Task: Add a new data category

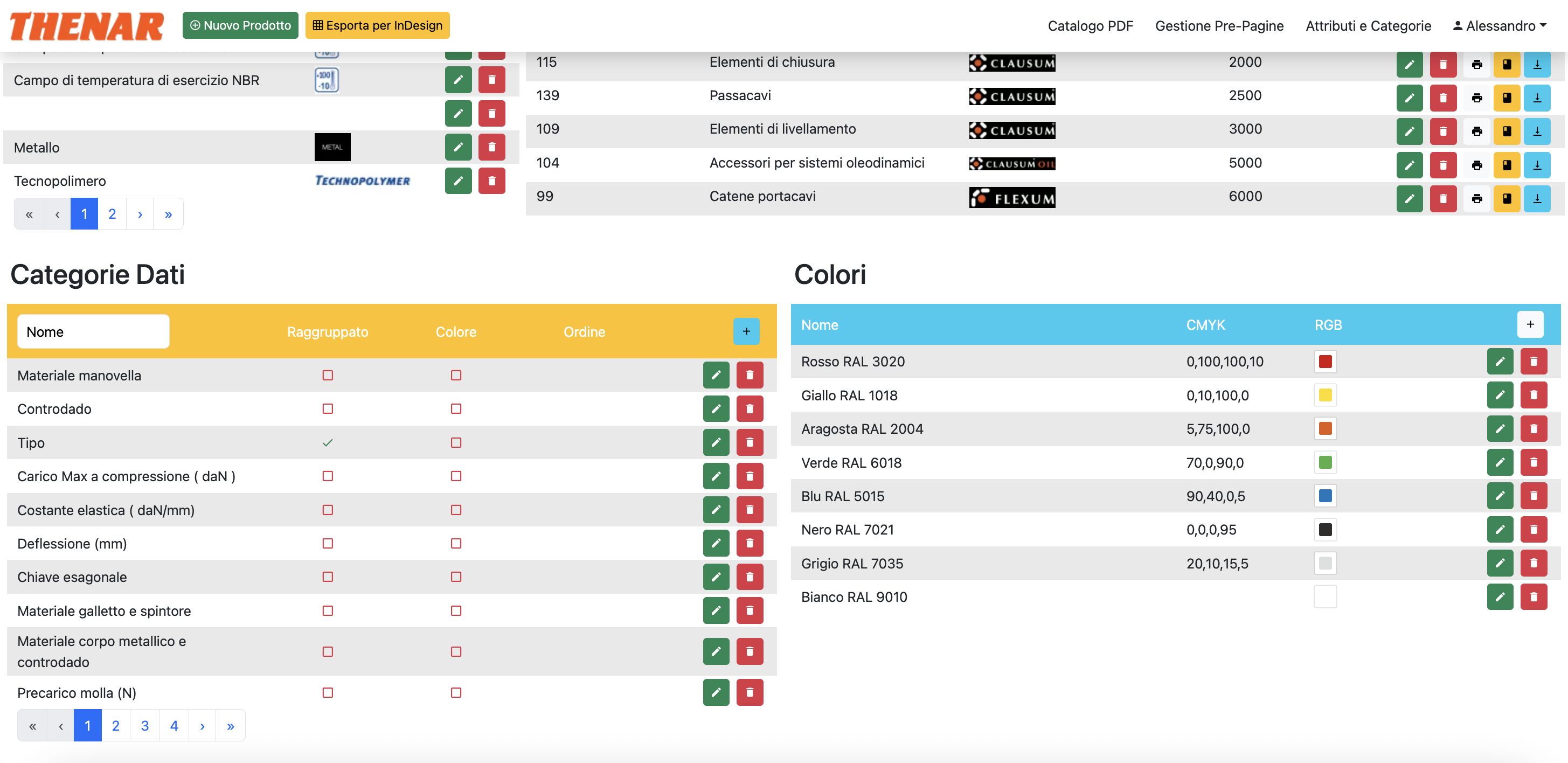Action: (x=746, y=331)
